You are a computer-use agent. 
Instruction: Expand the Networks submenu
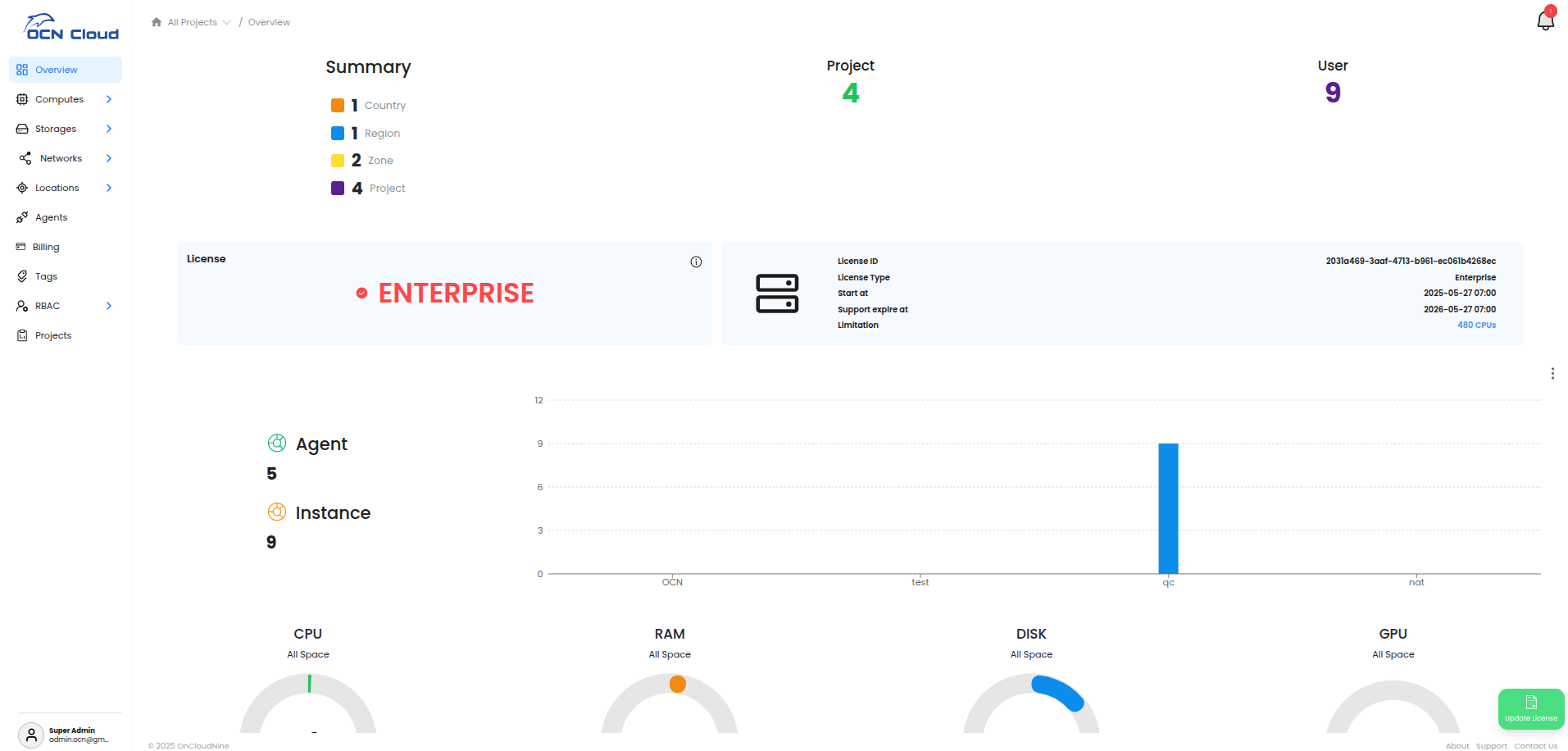pyautogui.click(x=108, y=158)
